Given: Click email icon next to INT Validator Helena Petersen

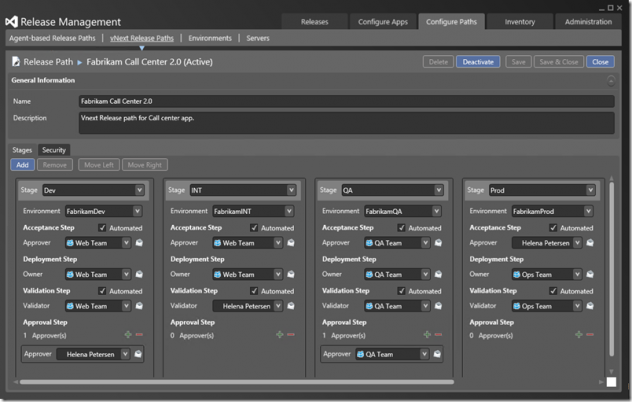Looking at the screenshot, I should [x=290, y=306].
